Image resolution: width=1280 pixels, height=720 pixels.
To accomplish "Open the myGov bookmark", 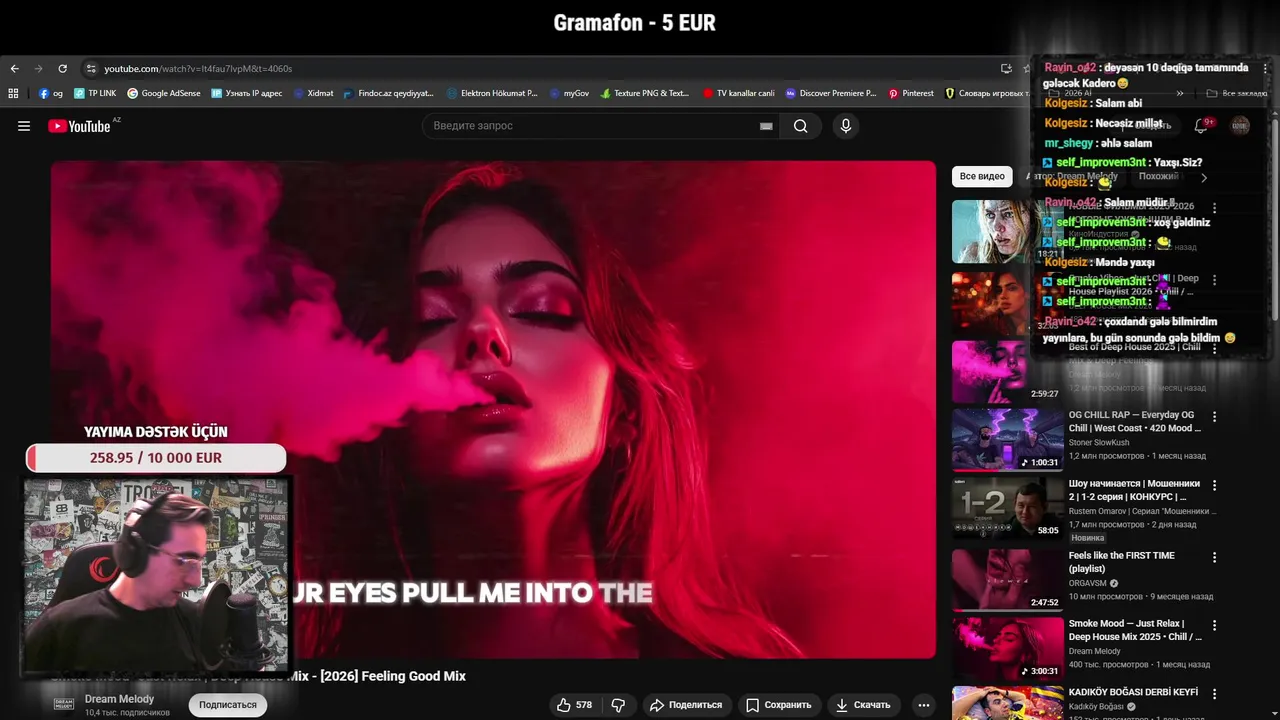I will tap(569, 93).
